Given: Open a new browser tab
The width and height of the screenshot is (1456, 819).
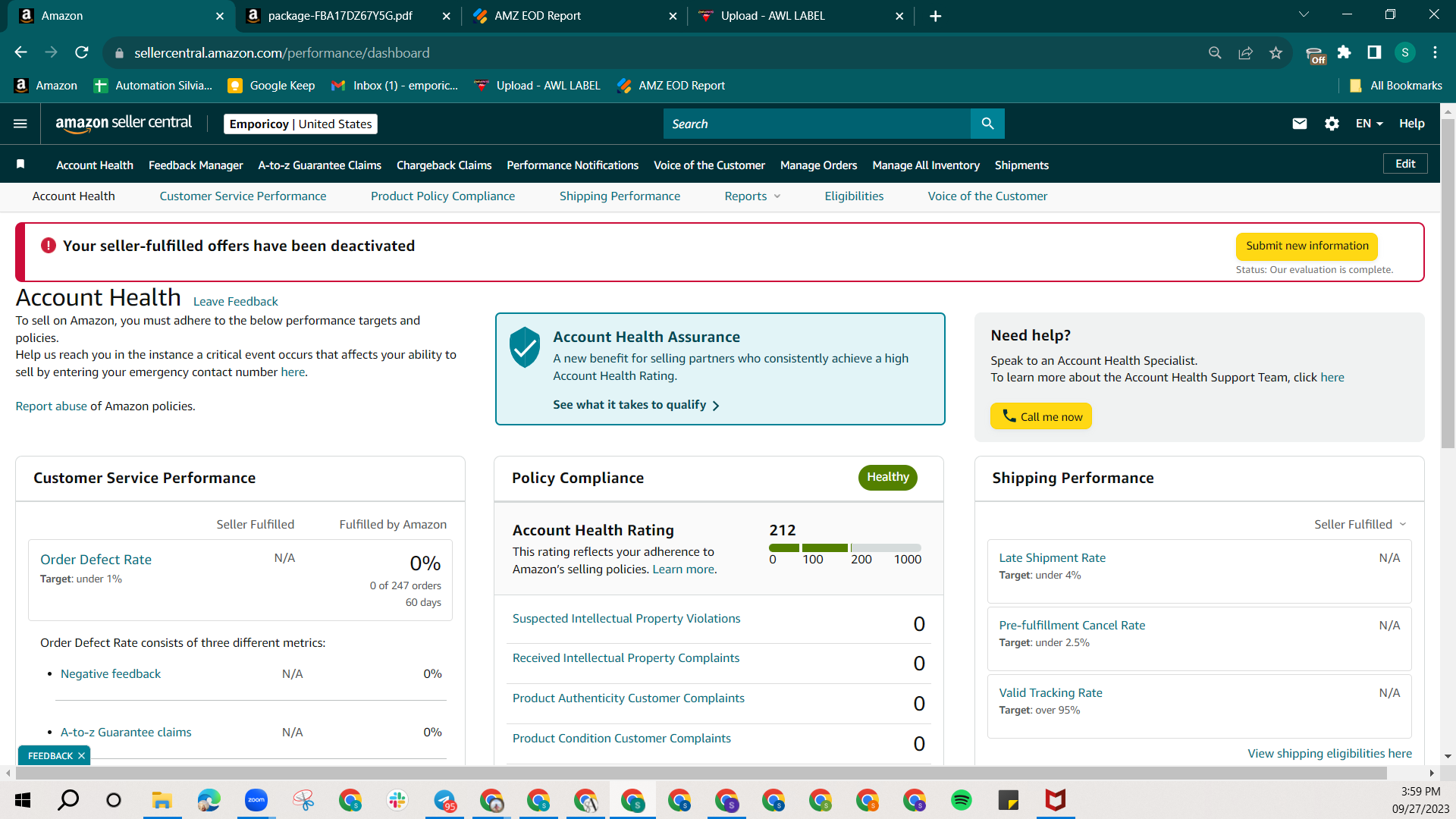Looking at the screenshot, I should pyautogui.click(x=935, y=16).
